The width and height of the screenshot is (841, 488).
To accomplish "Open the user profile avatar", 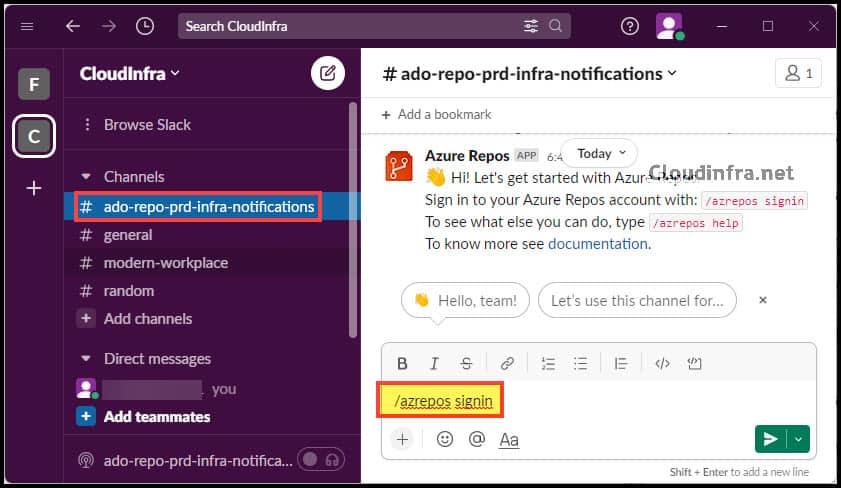I will (669, 26).
